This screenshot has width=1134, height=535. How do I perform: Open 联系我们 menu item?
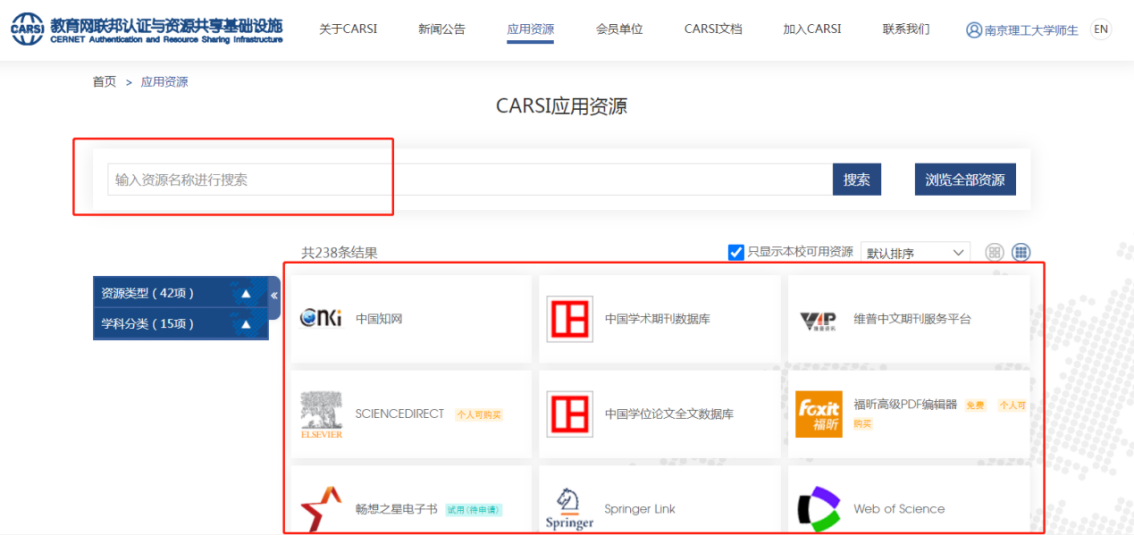tap(906, 30)
